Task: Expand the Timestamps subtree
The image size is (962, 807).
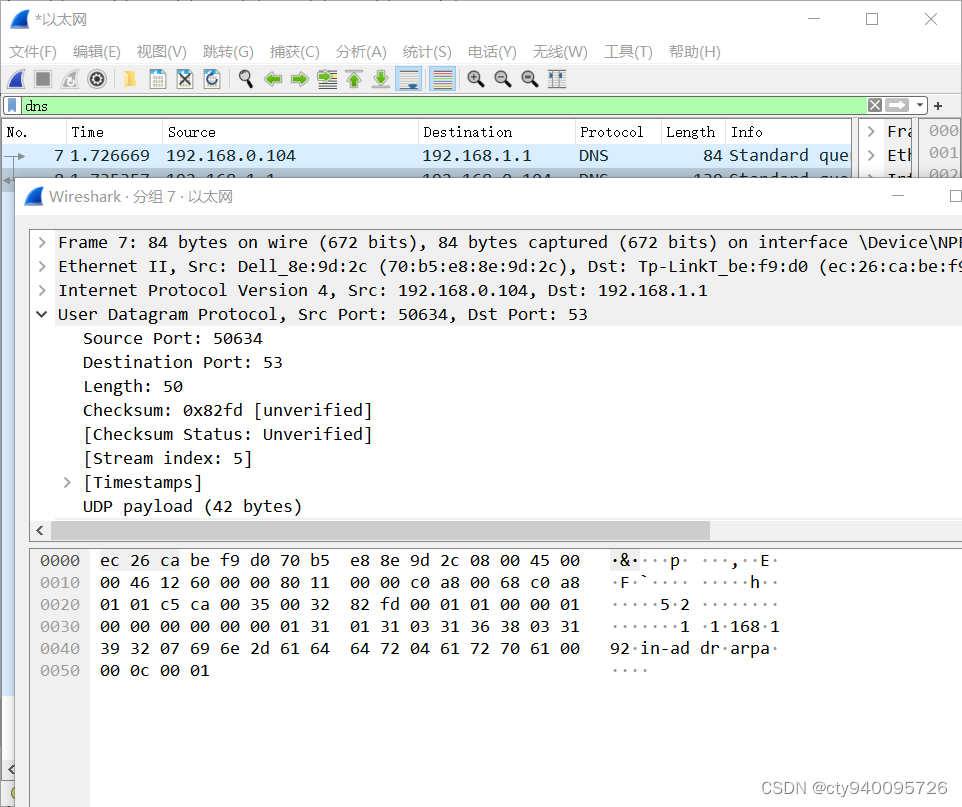Action: click(x=67, y=482)
